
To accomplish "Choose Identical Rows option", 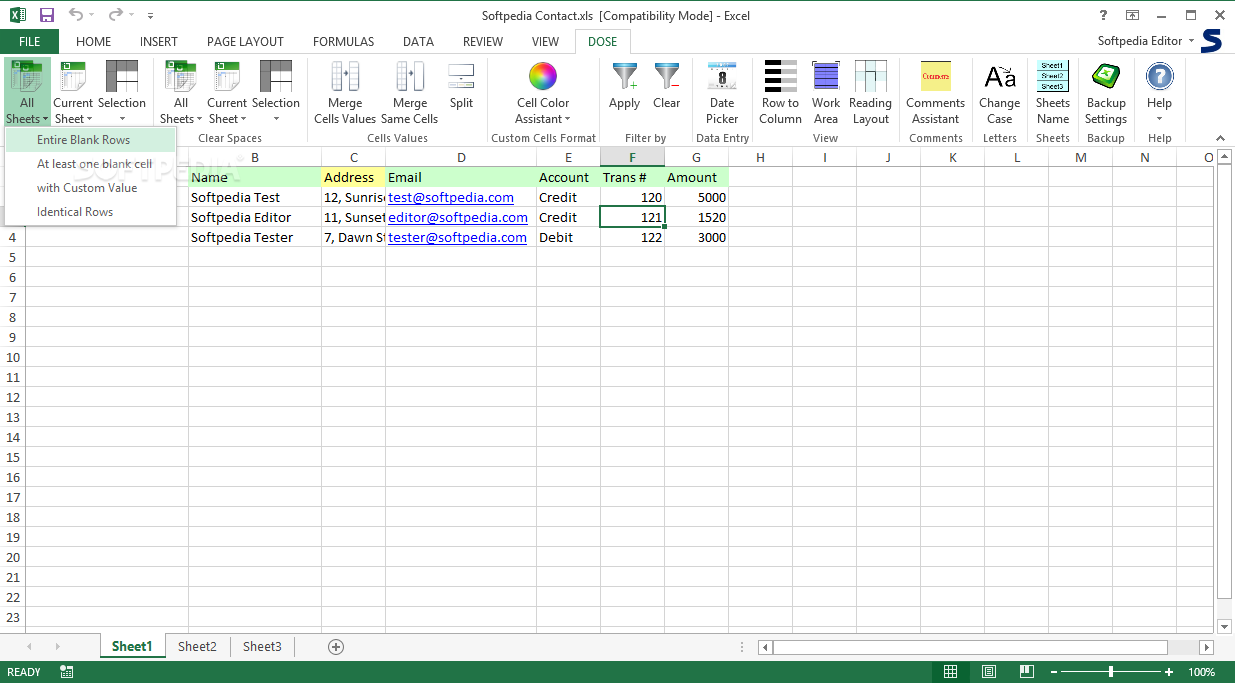I will point(90,212).
